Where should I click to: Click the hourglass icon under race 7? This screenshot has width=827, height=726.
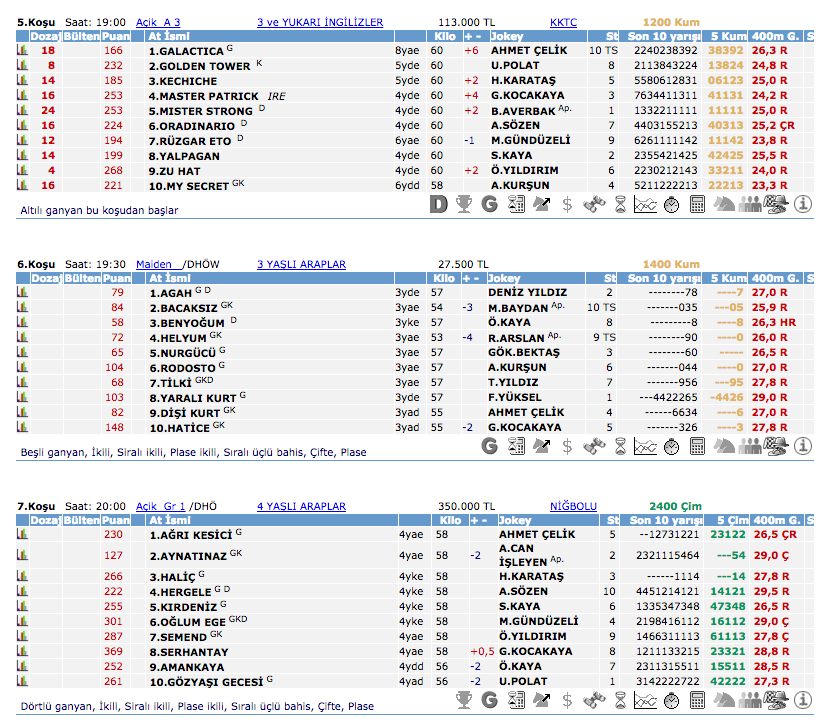coord(620,699)
